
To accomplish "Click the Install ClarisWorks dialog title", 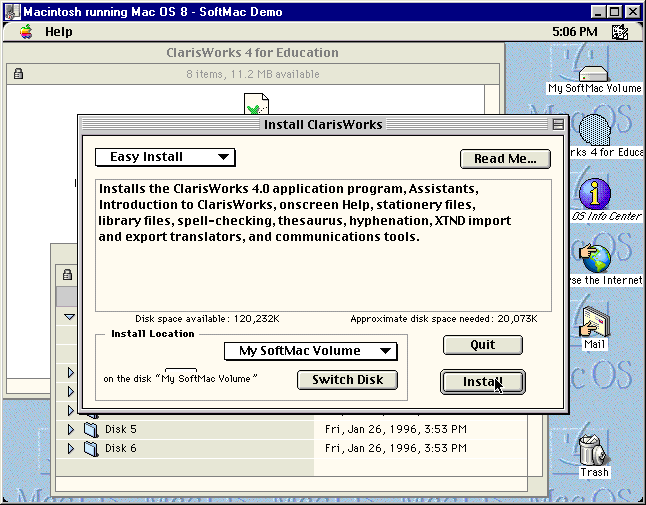I will pyautogui.click(x=323, y=124).
